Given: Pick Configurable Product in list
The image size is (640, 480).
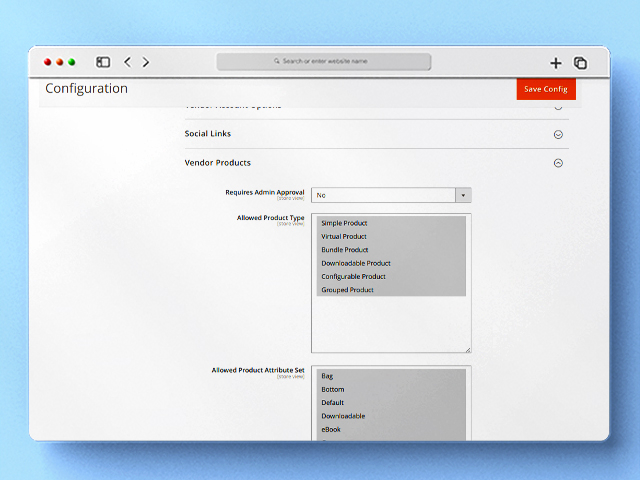Looking at the screenshot, I should coord(353,276).
